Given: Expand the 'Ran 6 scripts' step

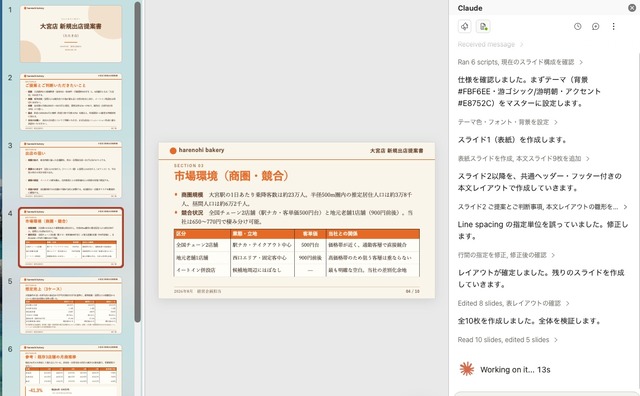Looking at the screenshot, I should point(520,62).
